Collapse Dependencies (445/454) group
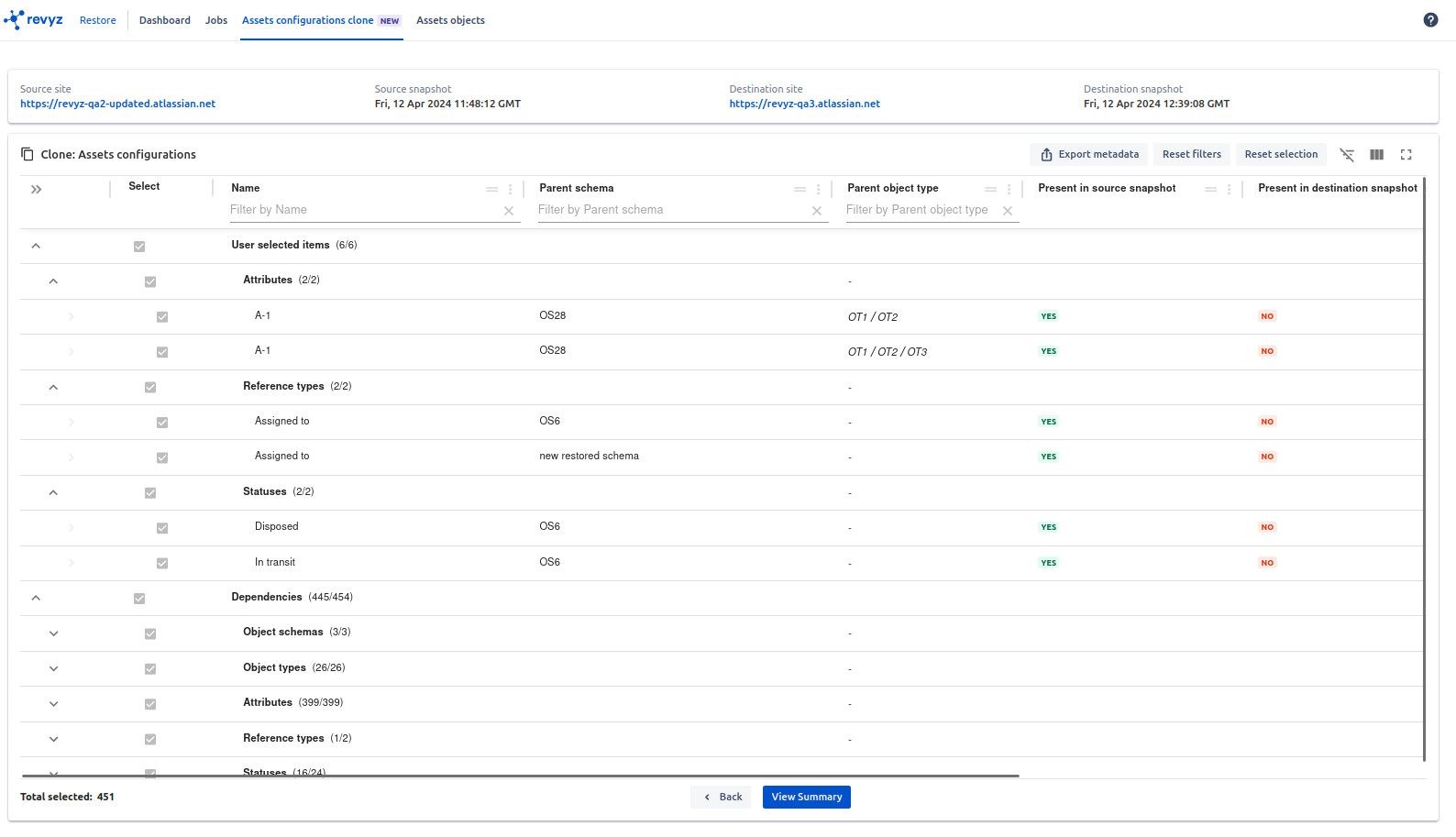This screenshot has width=1456, height=837. click(36, 598)
